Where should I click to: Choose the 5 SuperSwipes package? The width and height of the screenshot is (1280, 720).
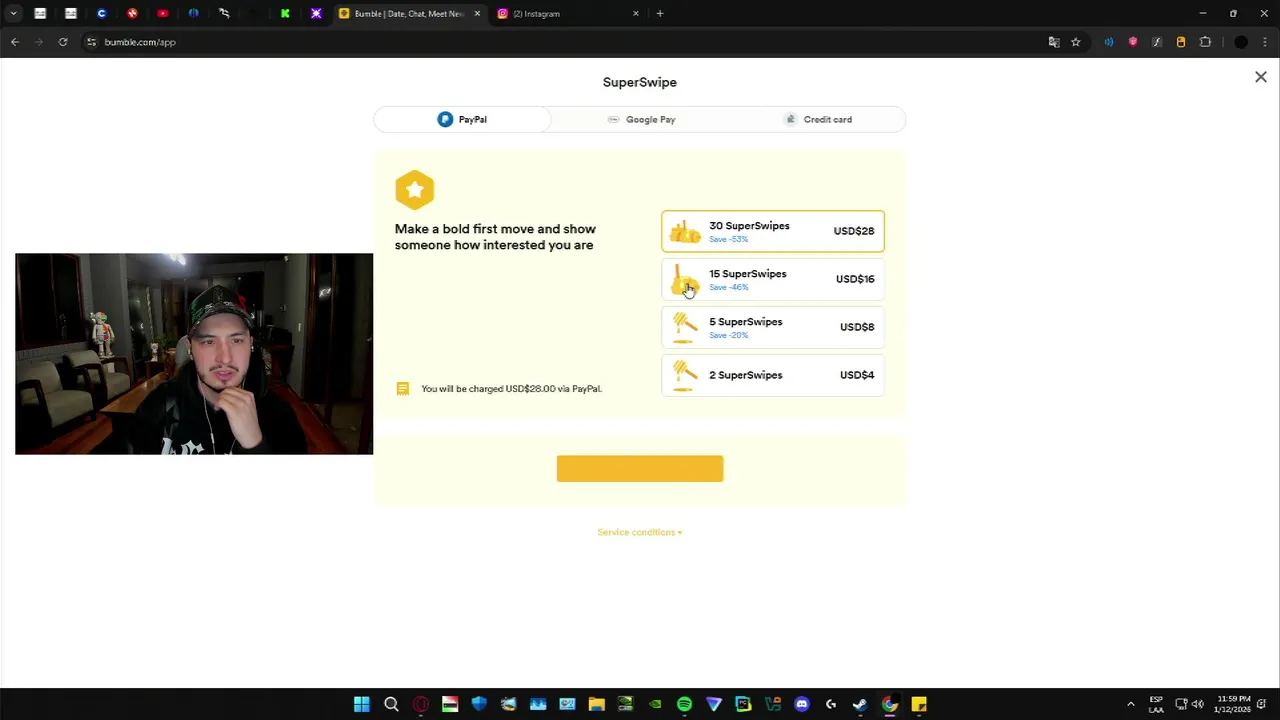click(773, 327)
